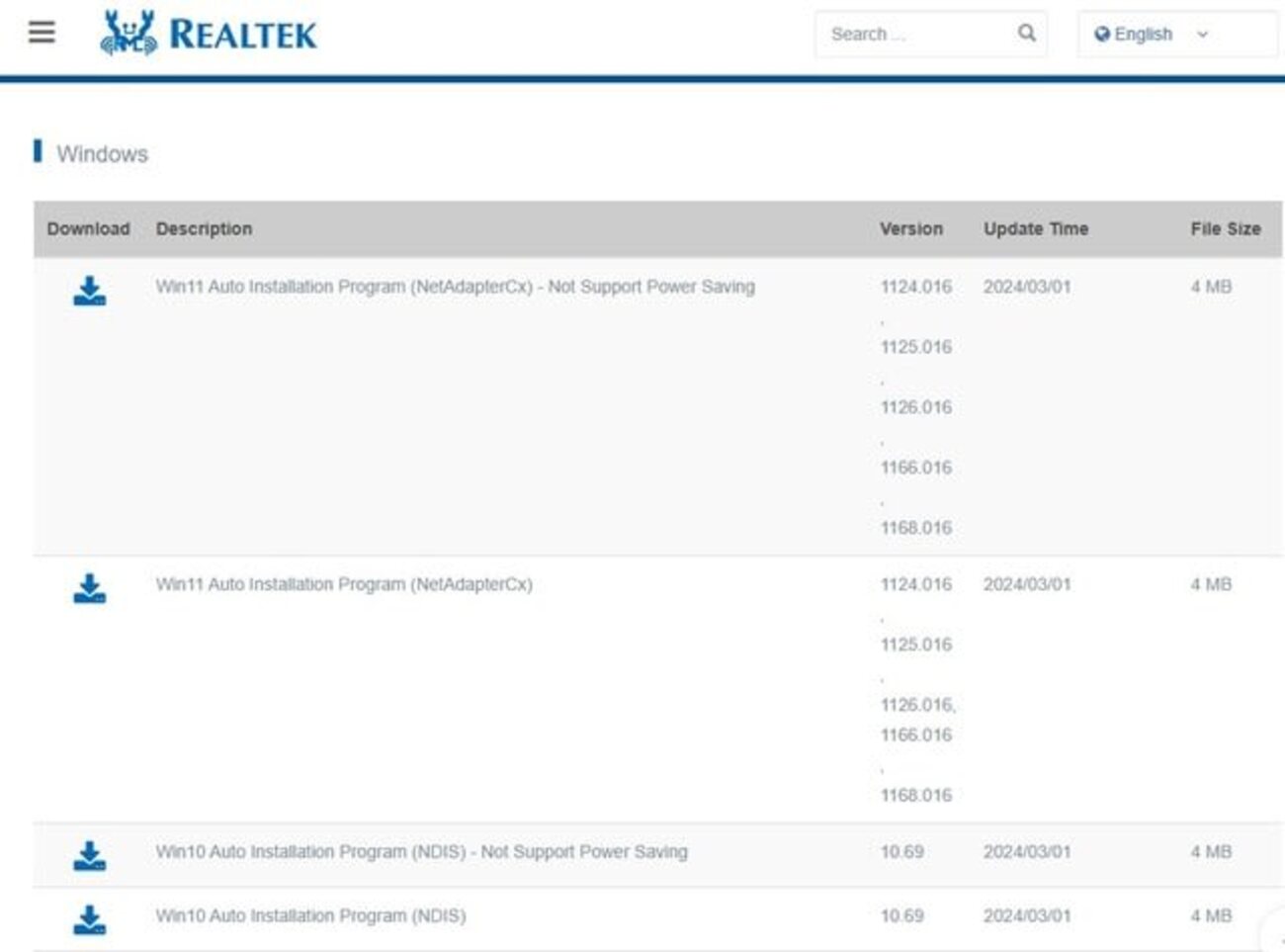This screenshot has height=952, width=1285.
Task: Click the search magnifying glass icon
Action: point(1025,34)
